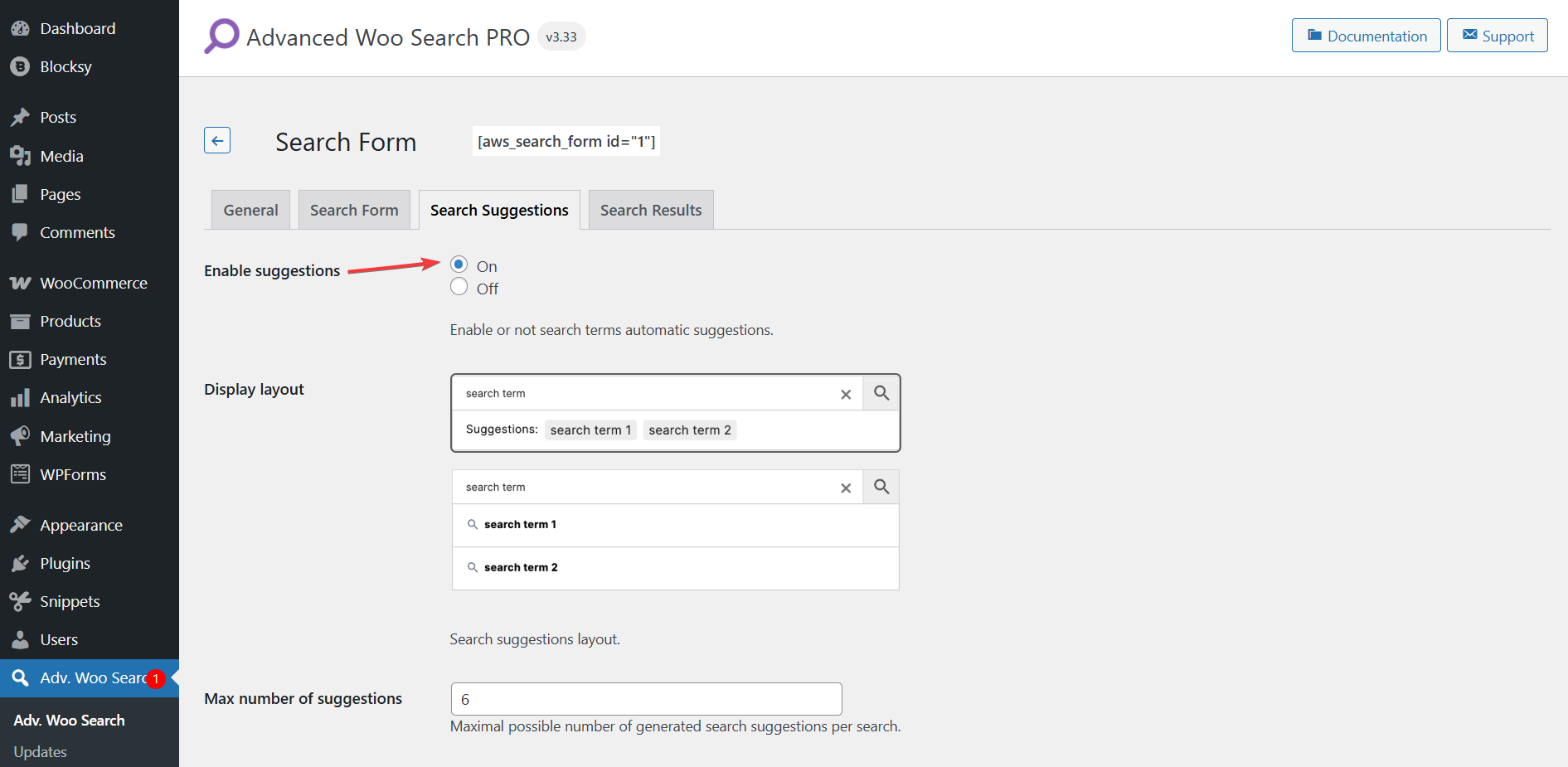Viewport: 1568px width, 767px height.
Task: Click magnifier icon in inline suggestions layout
Action: pyautogui.click(x=881, y=393)
